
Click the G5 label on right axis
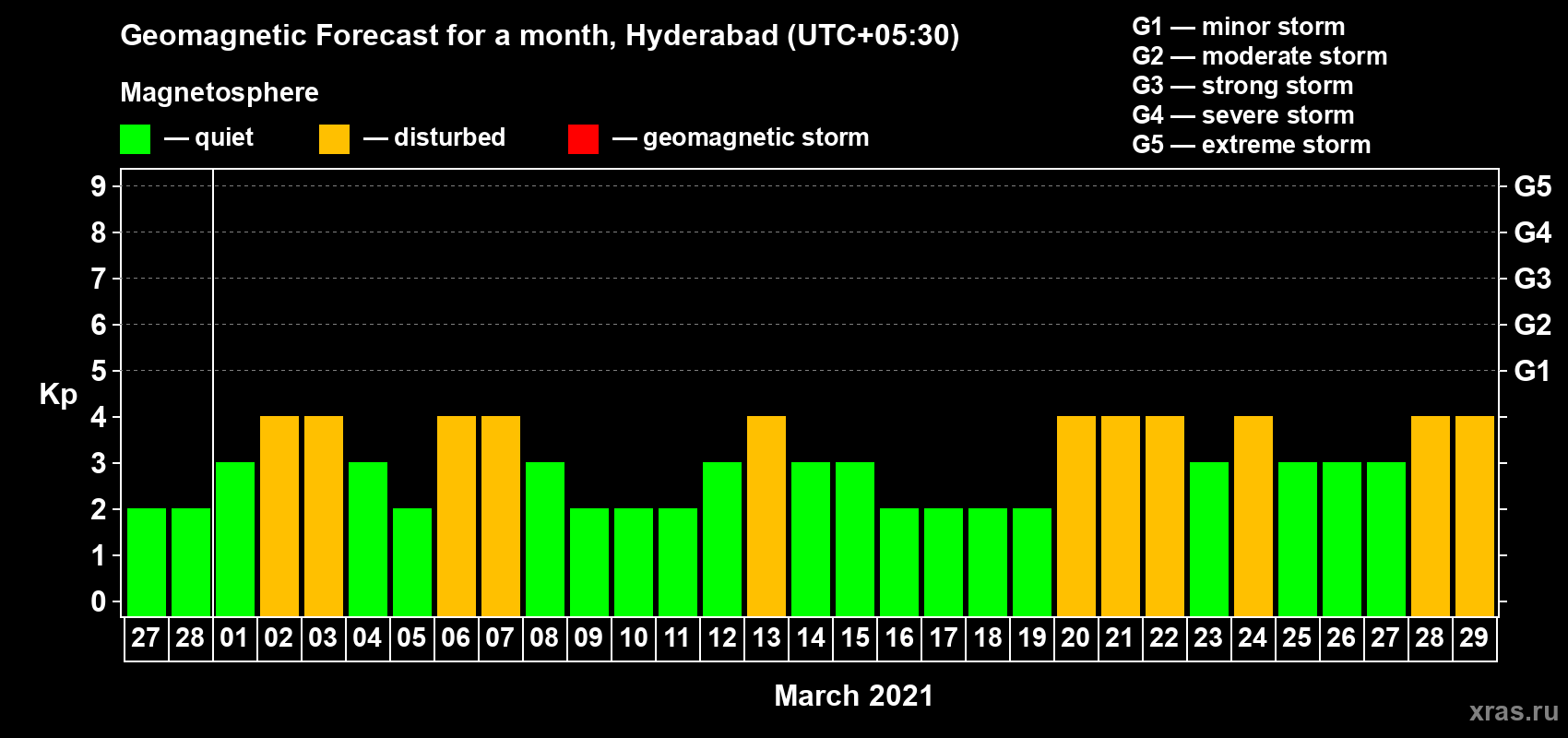tap(1532, 186)
